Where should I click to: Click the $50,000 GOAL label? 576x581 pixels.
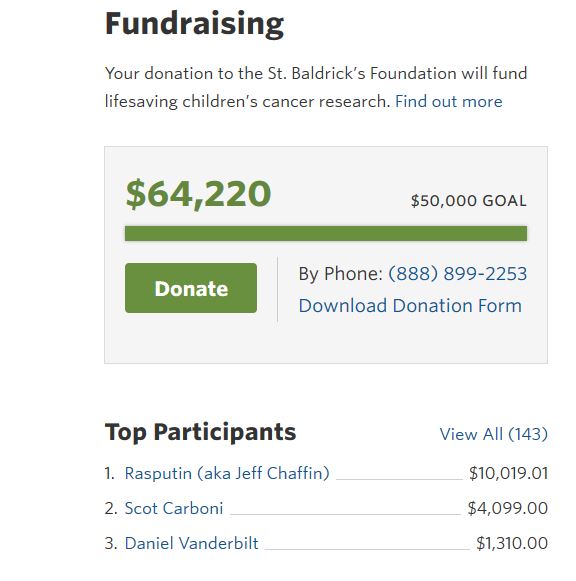click(469, 201)
